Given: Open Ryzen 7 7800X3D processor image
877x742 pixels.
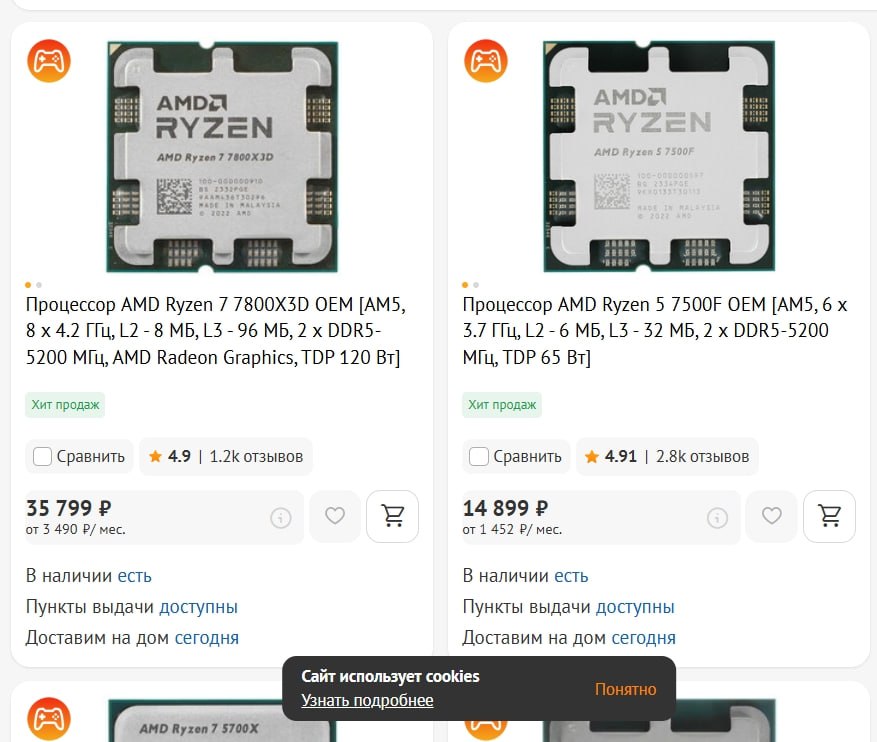Looking at the screenshot, I should pyautogui.click(x=222, y=157).
